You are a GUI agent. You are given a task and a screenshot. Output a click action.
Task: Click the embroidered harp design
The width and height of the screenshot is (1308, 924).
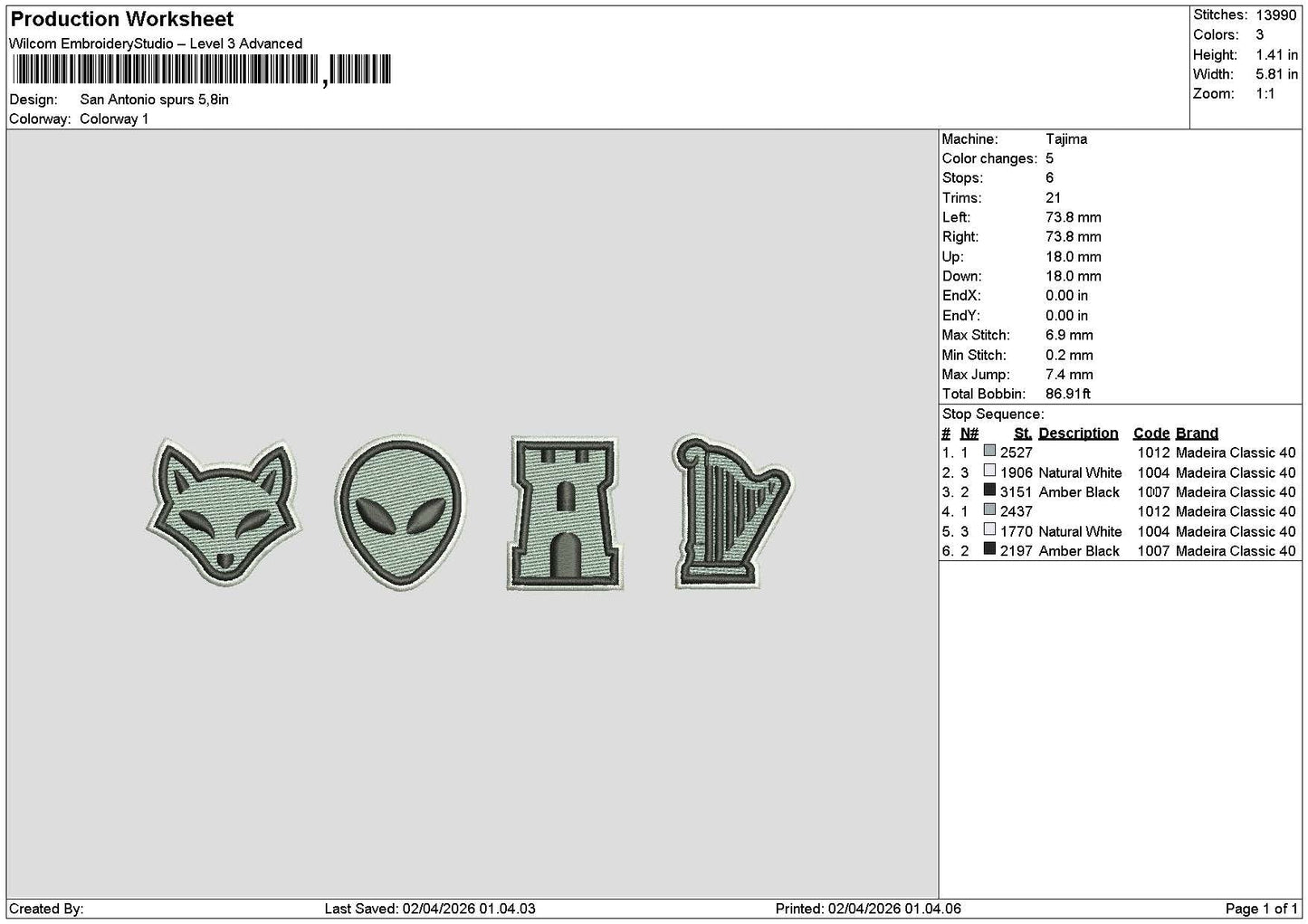pyautogui.click(x=732, y=512)
